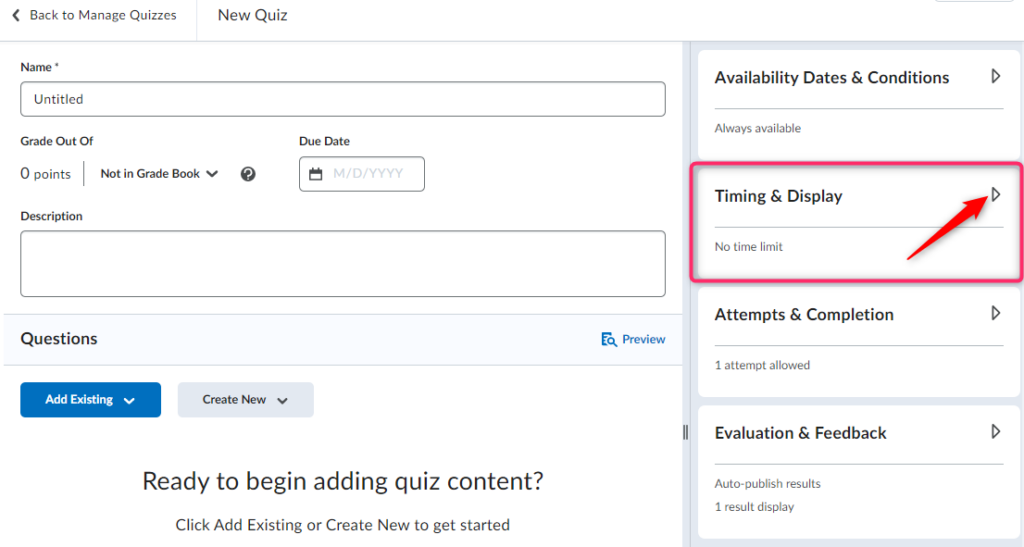This screenshot has width=1024, height=547.
Task: Click the Preview link
Action: point(643,339)
